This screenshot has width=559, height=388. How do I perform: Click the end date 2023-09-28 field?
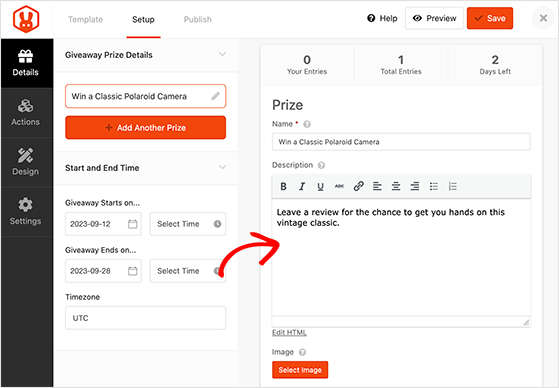(103, 271)
